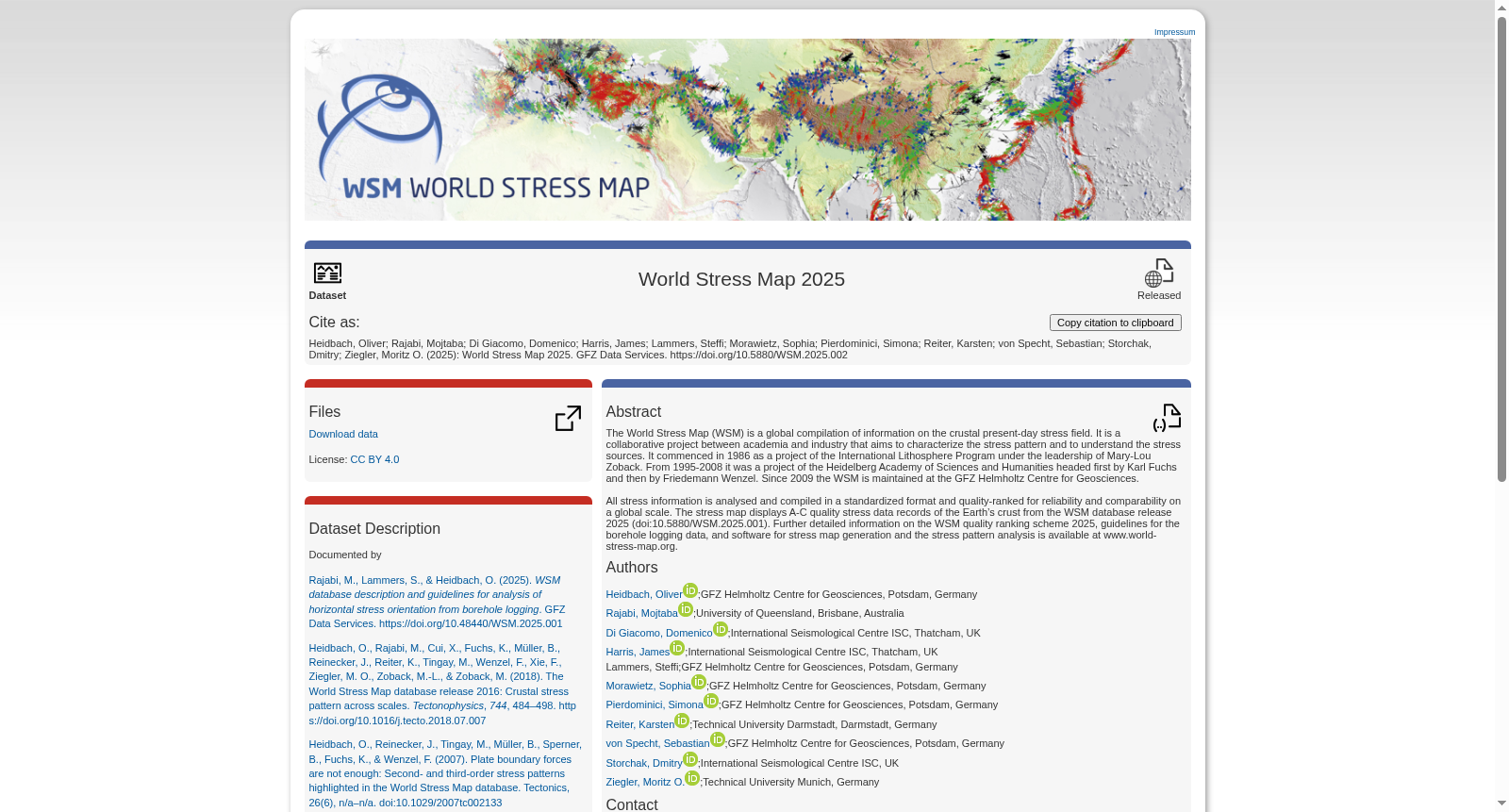Click the Dataset type icon
The height and width of the screenshot is (812, 1509).
327,273
